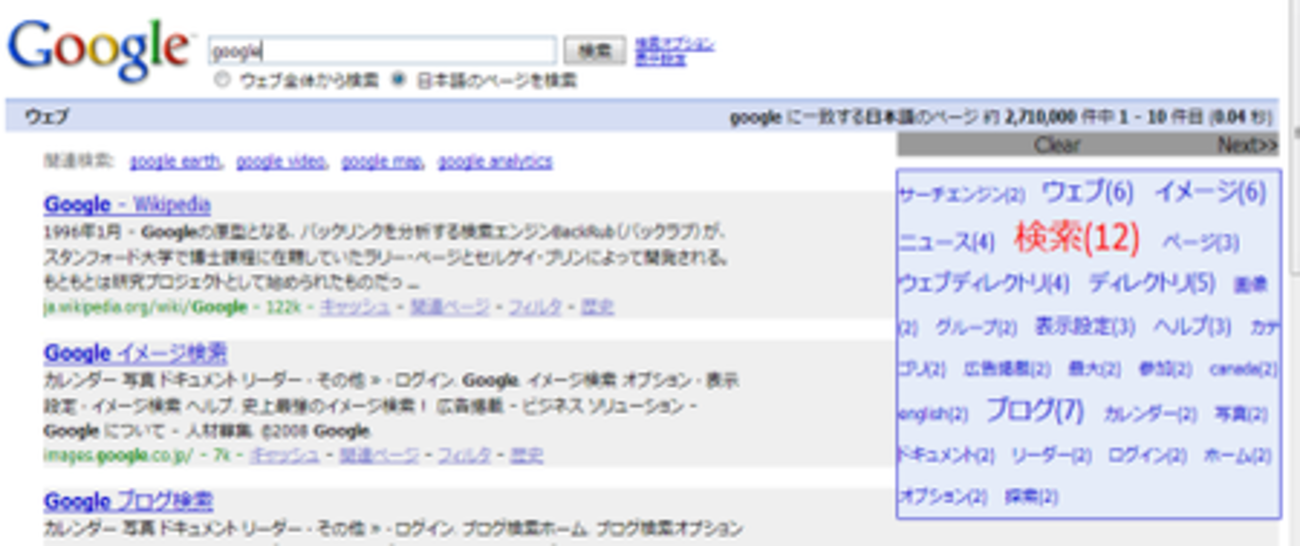1300x546 pixels.
Task: Select tag ヘルプ(3)
Action: 1192,327
